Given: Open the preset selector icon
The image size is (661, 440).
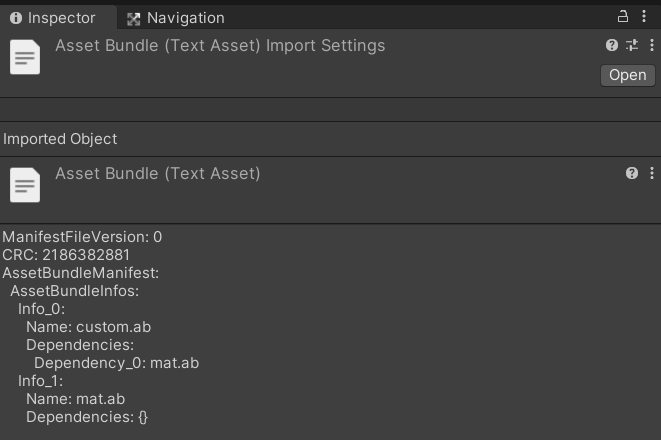Looking at the screenshot, I should [632, 45].
